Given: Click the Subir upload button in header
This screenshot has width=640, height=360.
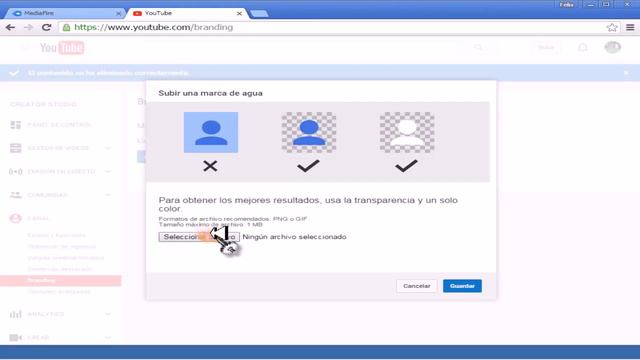Looking at the screenshot, I should click(x=546, y=47).
